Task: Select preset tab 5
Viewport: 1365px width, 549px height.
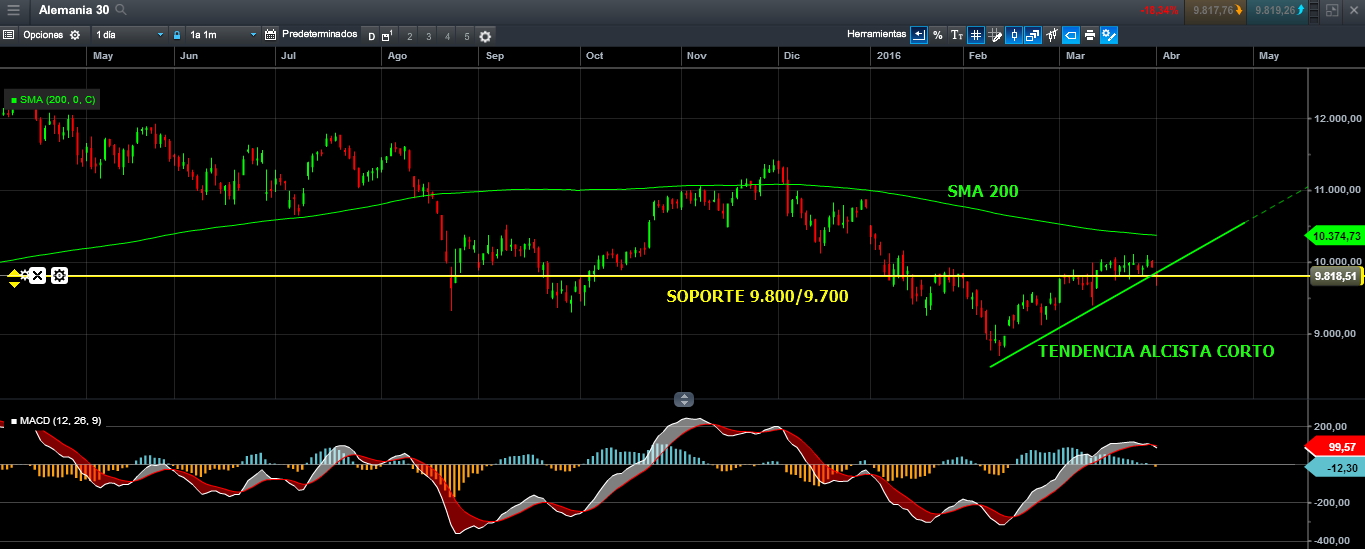Action: (466, 37)
